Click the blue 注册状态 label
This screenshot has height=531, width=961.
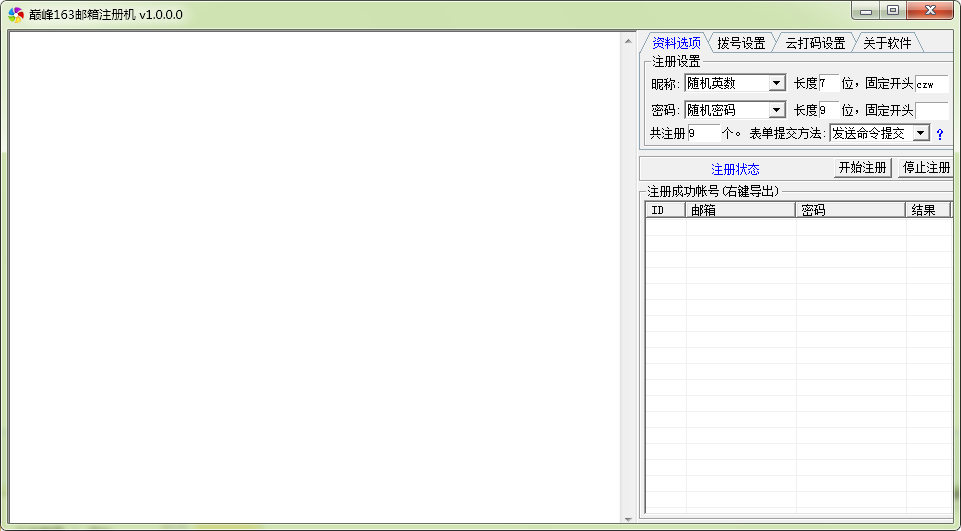(735, 169)
